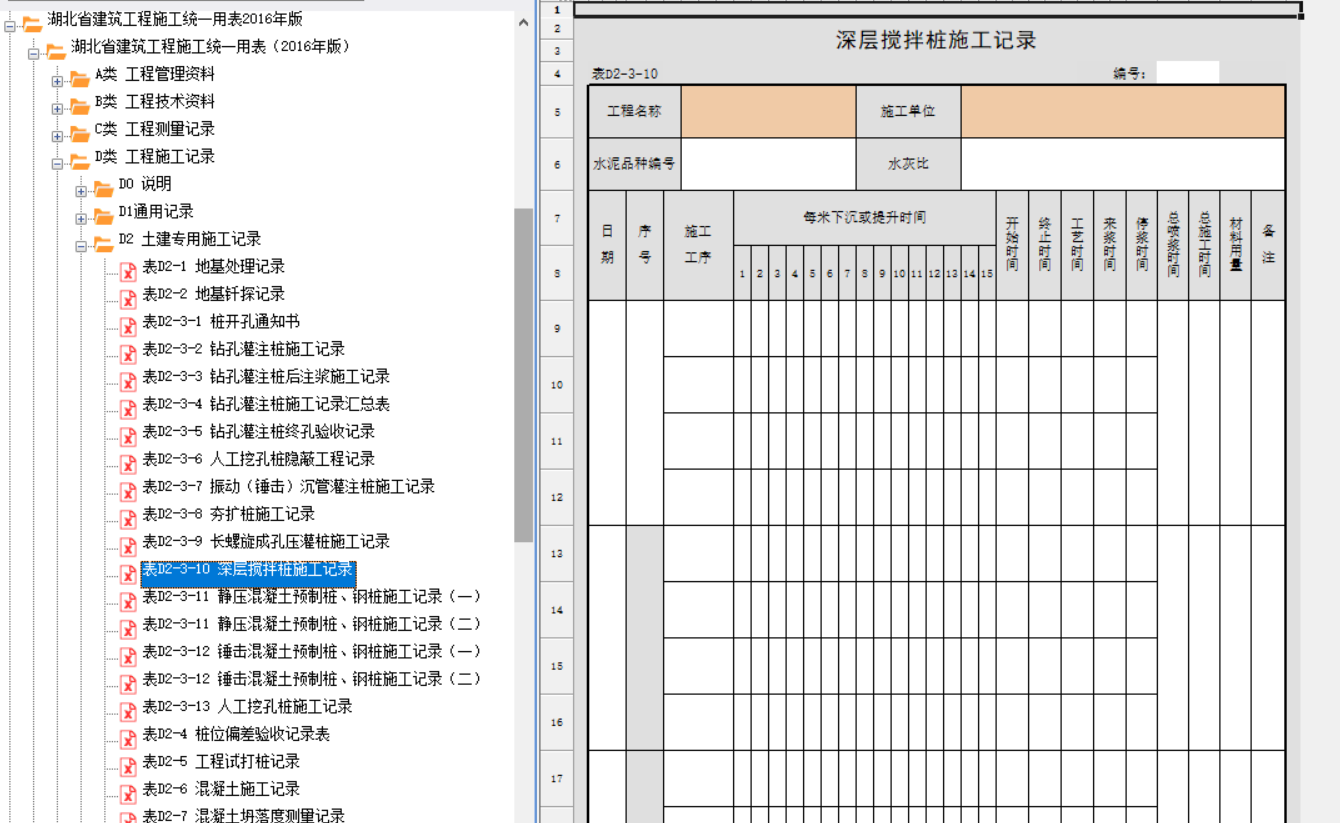
Task: Click the document icon of 表D2-3-7 振动（锤击）沉管灌注桩施工记录
Action: pos(128,491)
